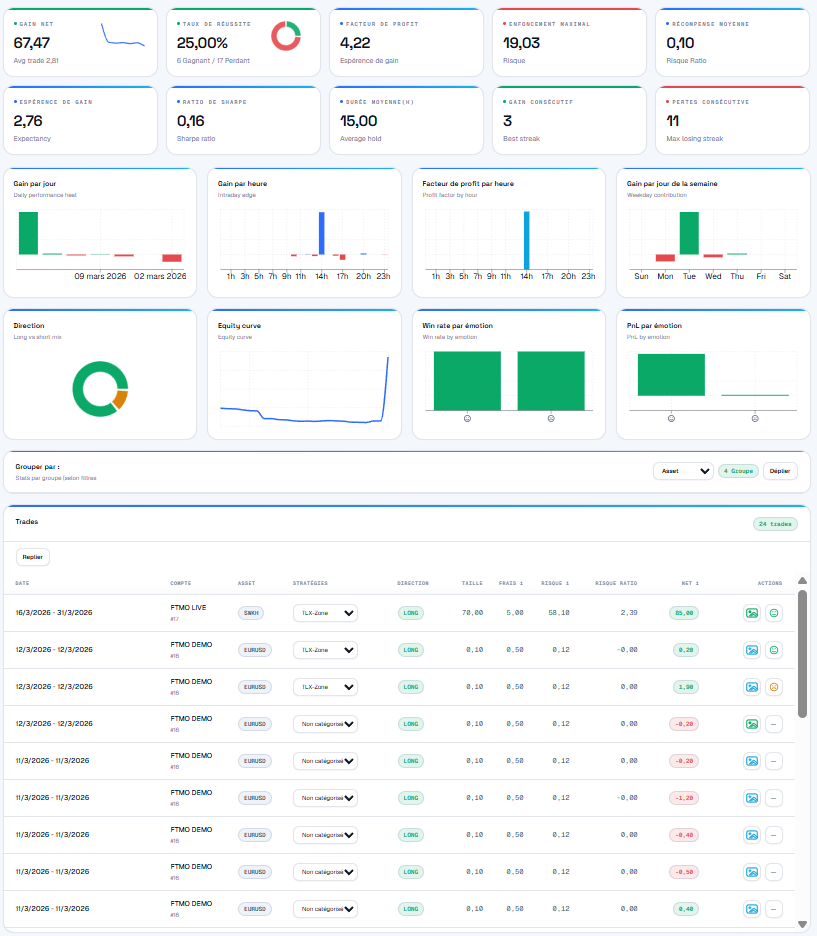The width and height of the screenshot is (817, 936).
Task: Click scrollbar down arrow in Trades table
Action: [803, 925]
